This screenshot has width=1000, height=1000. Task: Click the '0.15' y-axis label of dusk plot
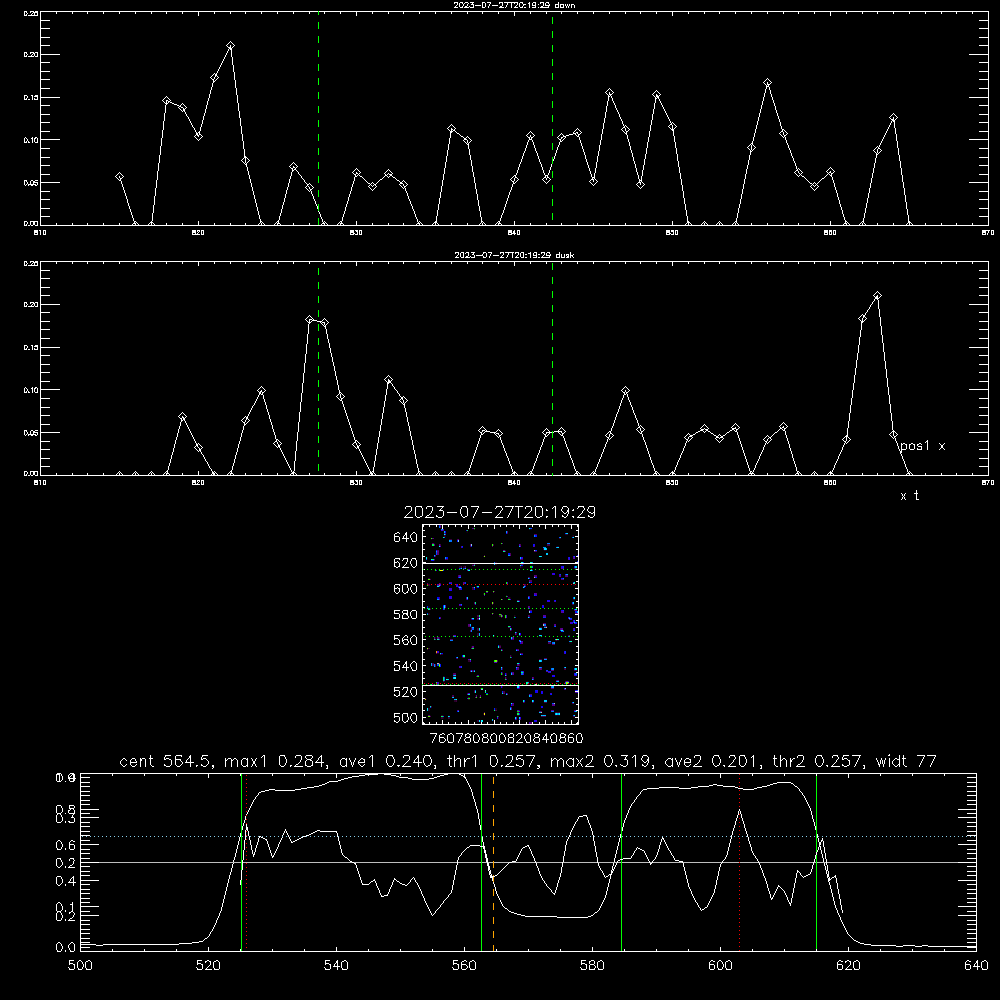point(31,348)
